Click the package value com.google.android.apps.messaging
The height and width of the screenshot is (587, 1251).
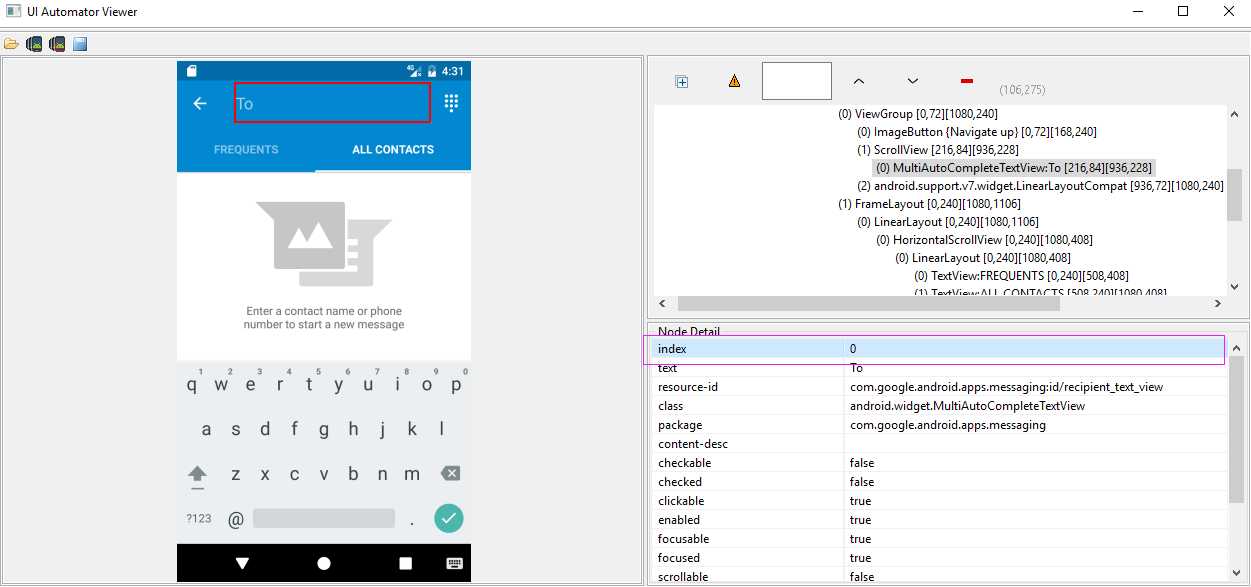948,425
